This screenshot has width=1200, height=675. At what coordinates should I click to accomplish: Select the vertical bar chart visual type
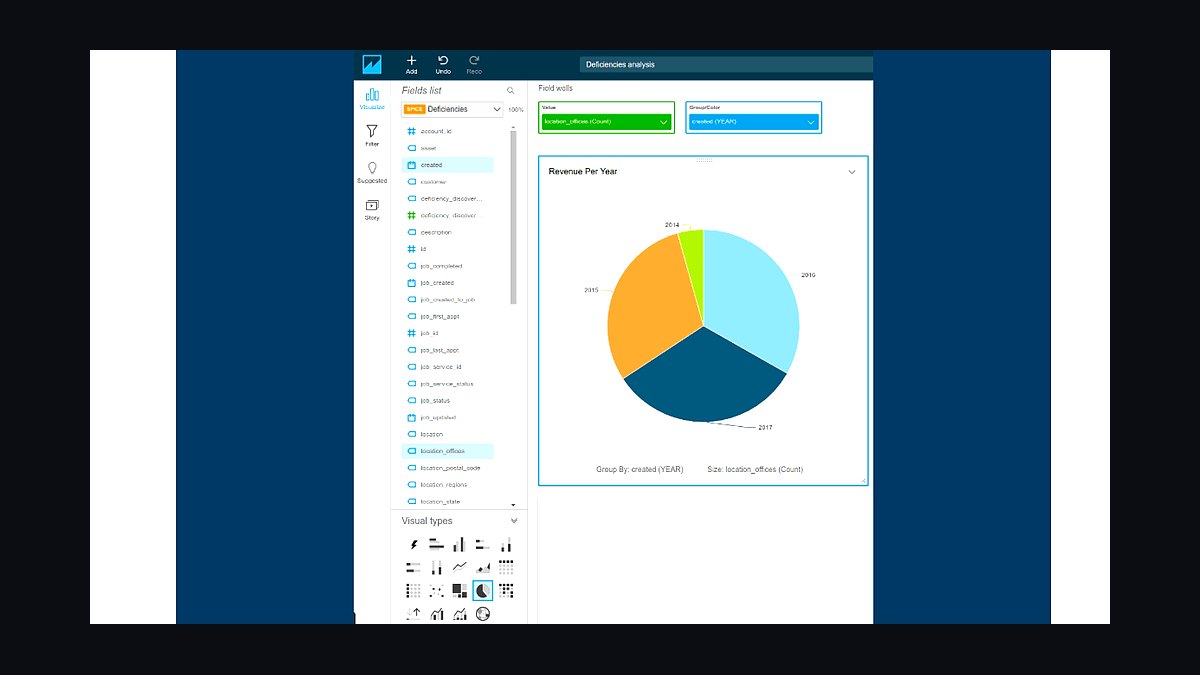(460, 545)
